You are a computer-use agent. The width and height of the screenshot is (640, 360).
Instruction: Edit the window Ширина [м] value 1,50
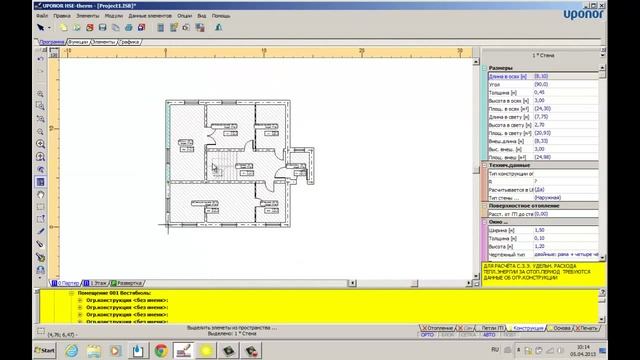pos(566,230)
